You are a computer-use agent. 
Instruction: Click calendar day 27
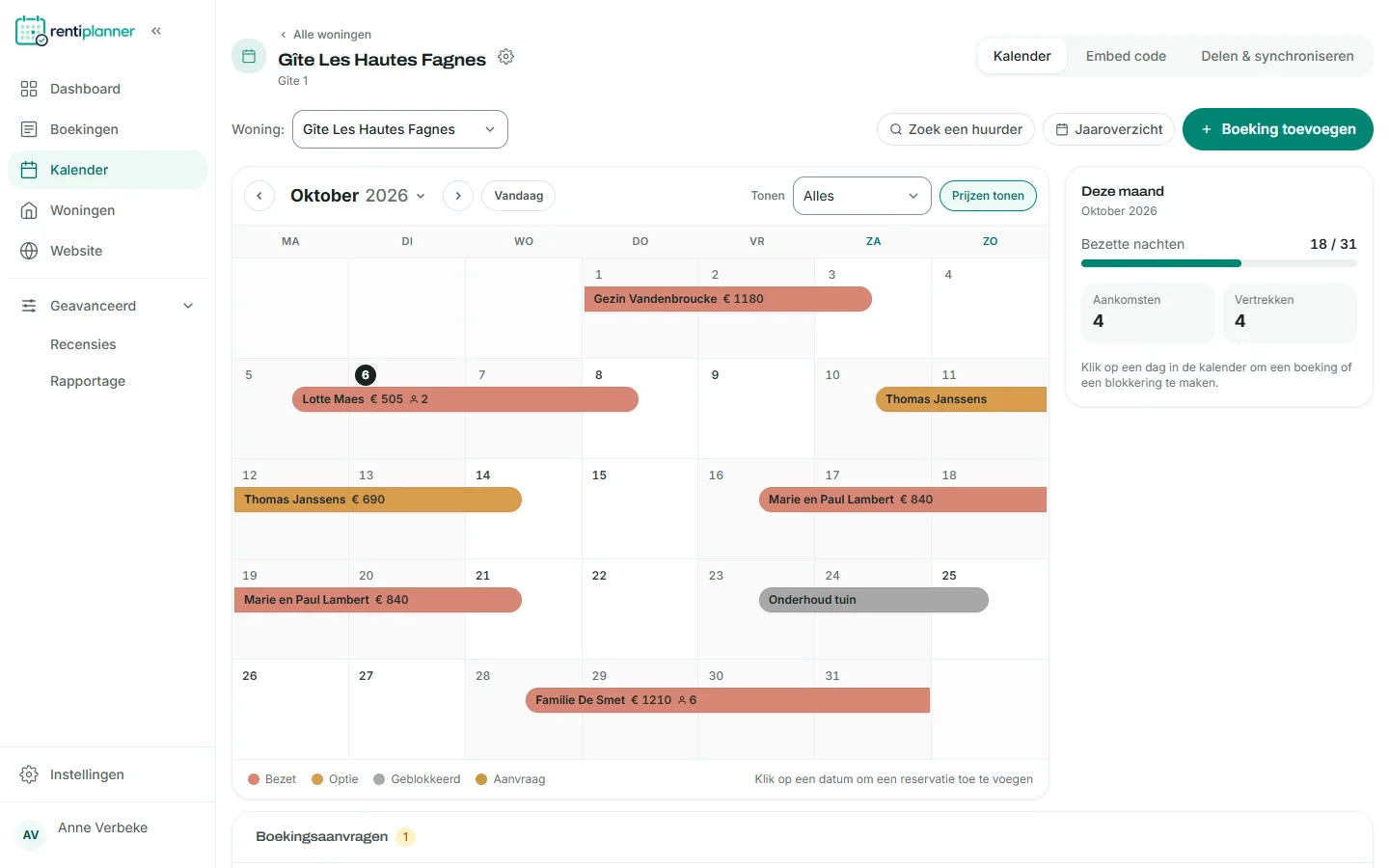tap(407, 709)
